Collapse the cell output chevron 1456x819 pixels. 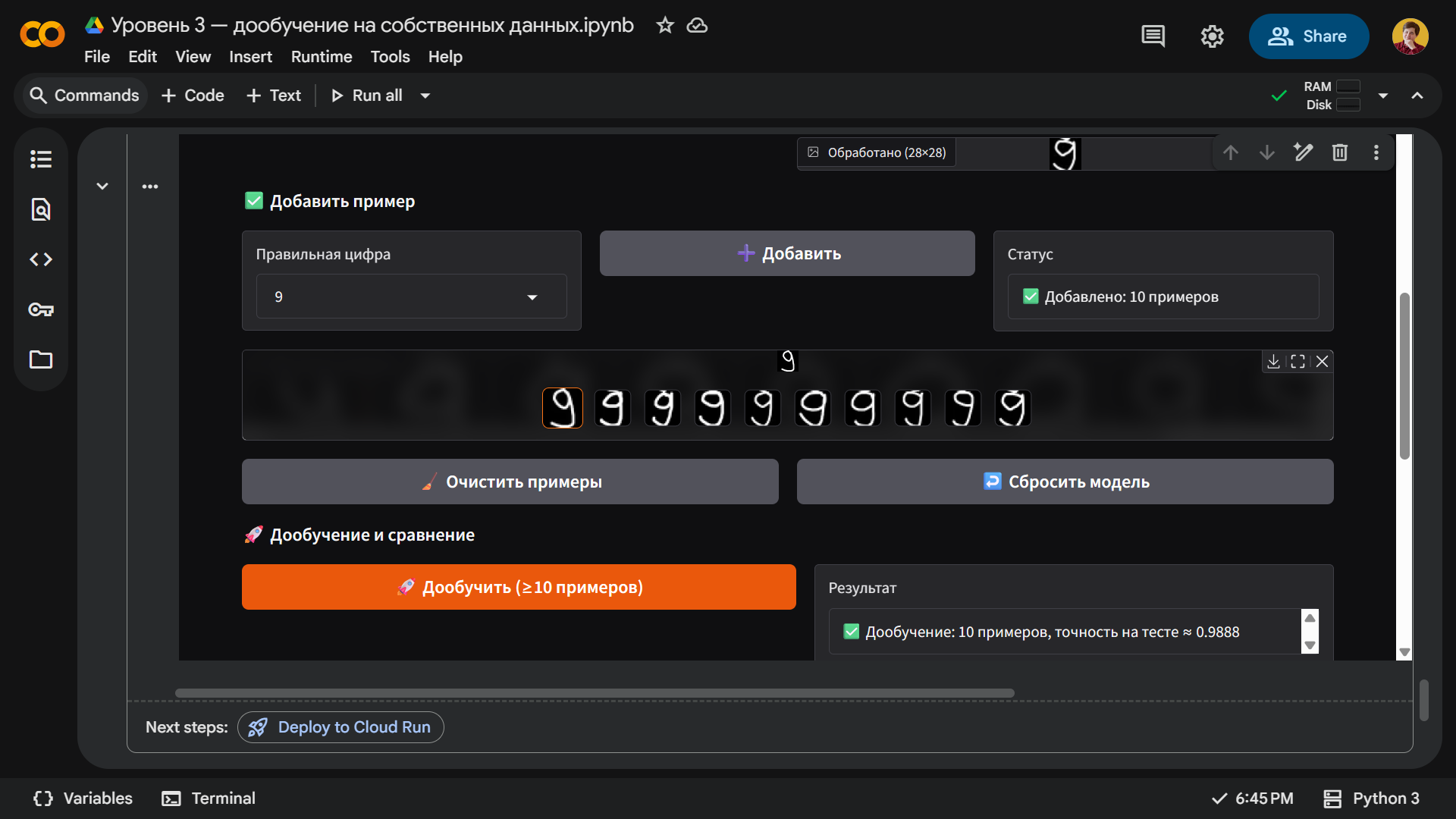[x=102, y=187]
